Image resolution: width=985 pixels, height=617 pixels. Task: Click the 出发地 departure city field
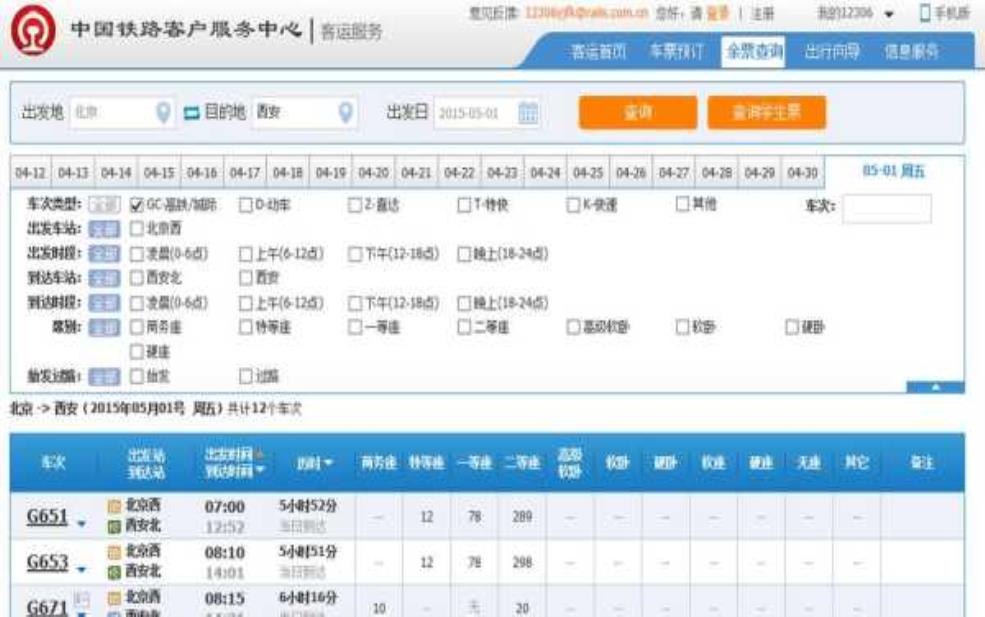tap(122, 112)
